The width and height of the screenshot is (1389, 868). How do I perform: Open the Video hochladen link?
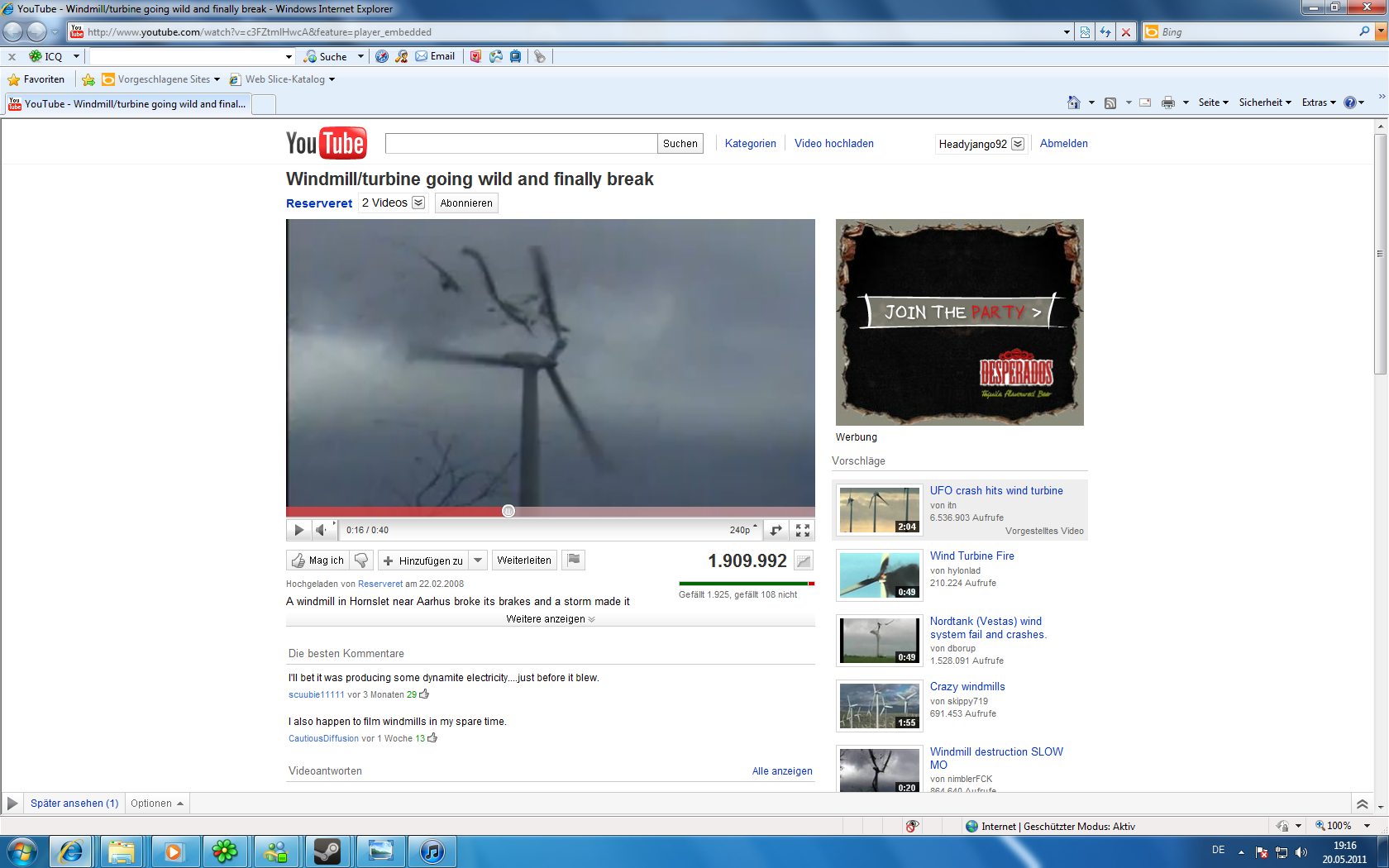click(834, 144)
